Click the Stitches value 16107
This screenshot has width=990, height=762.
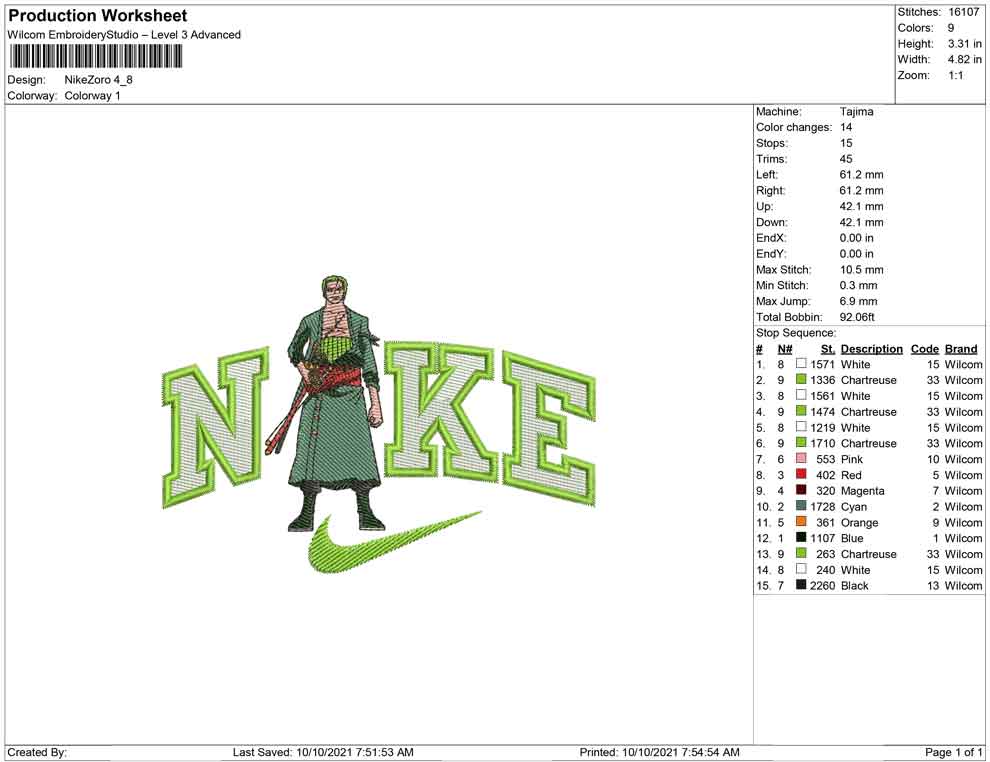963,12
